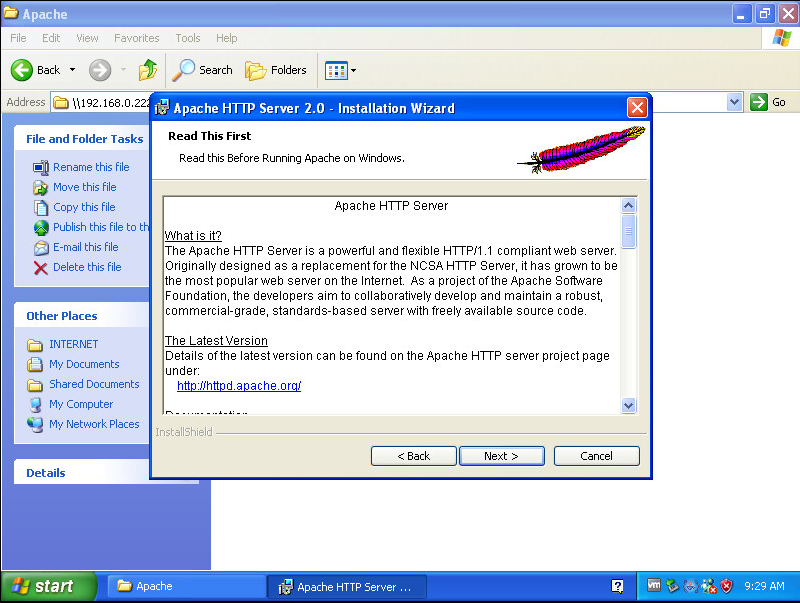Open My Computer in Other Places
800x603 pixels.
[81, 404]
